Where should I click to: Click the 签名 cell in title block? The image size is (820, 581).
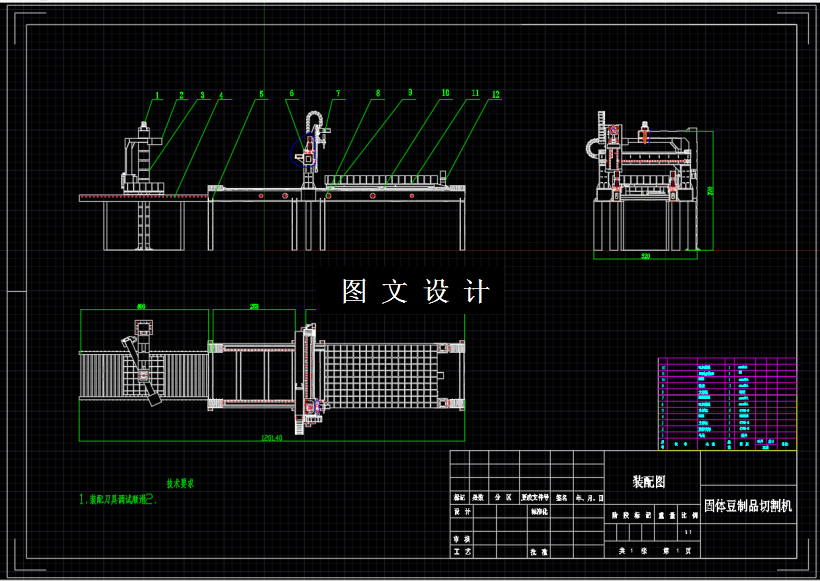[562, 498]
